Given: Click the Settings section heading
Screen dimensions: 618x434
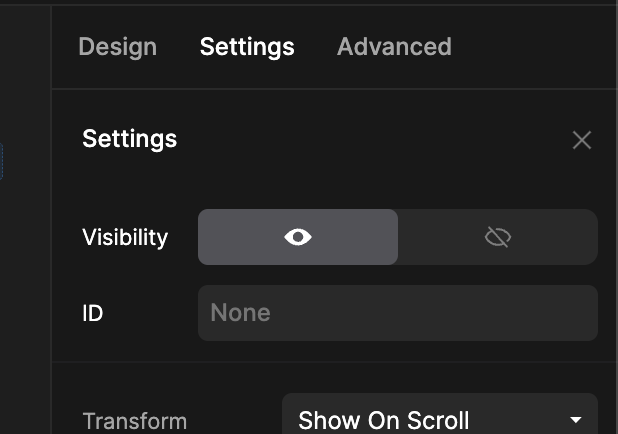Looking at the screenshot, I should pos(130,139).
